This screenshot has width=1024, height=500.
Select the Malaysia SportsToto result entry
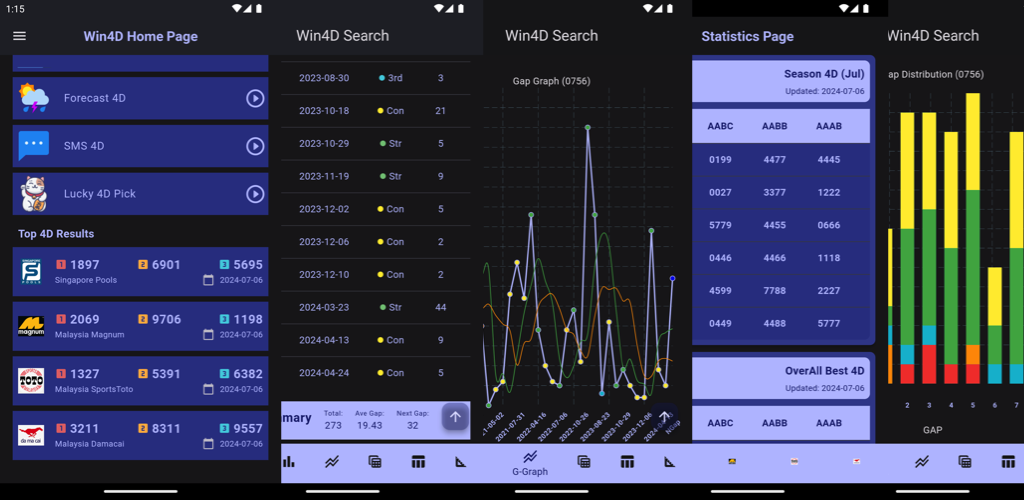140,380
